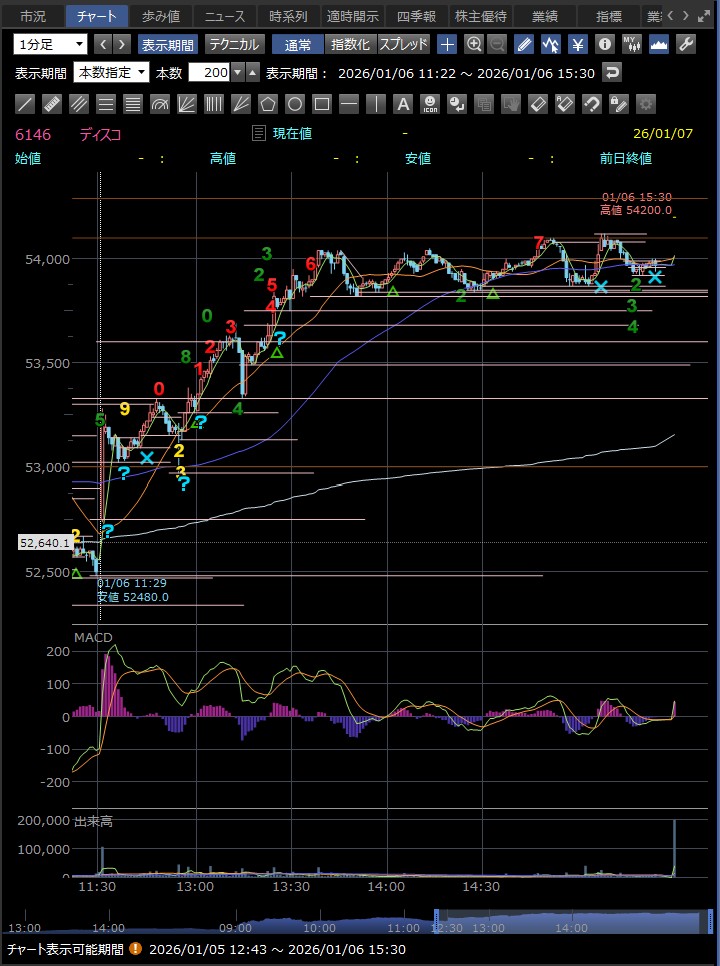Switch to the ニュース tab
This screenshot has width=720, height=966.
pos(225,16)
